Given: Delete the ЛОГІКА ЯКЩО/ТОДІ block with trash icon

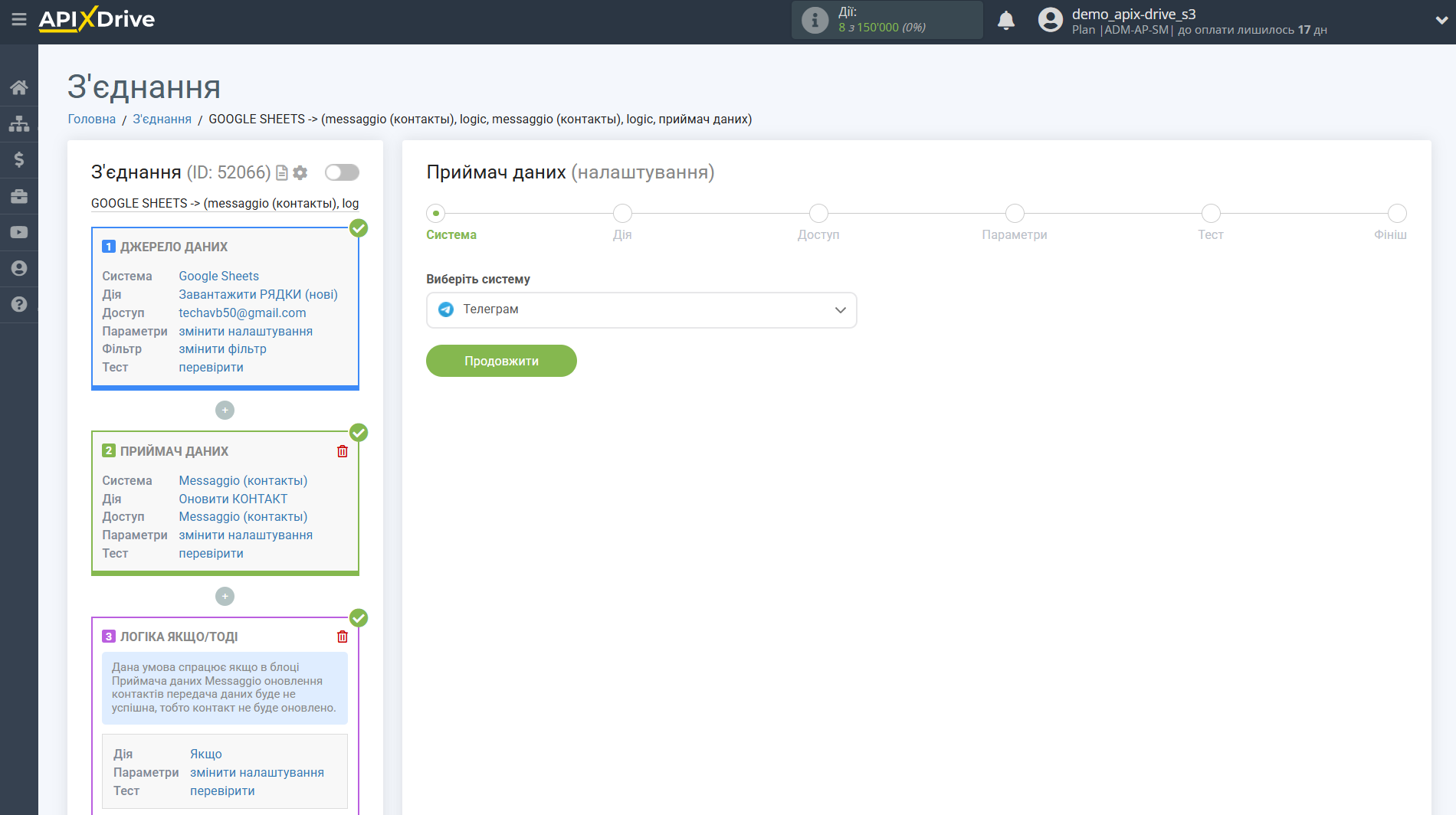Looking at the screenshot, I should [343, 637].
